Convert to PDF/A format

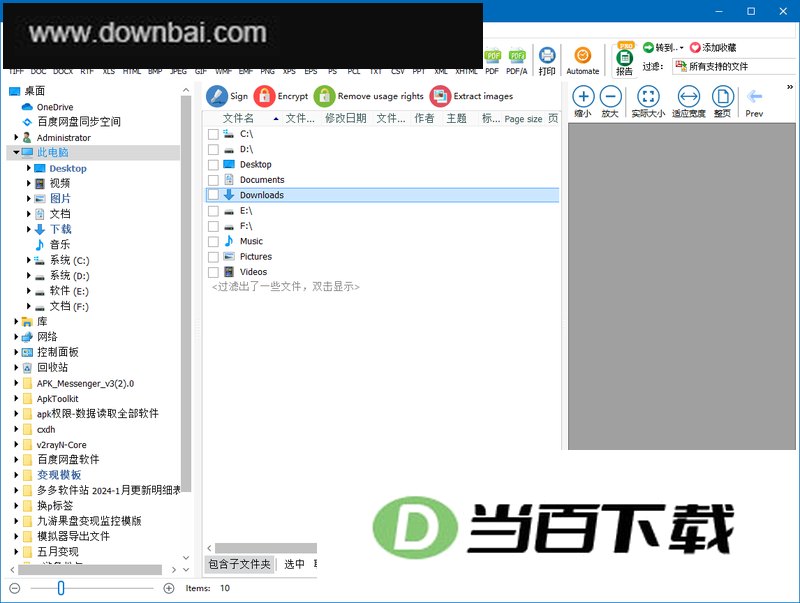coord(516,62)
